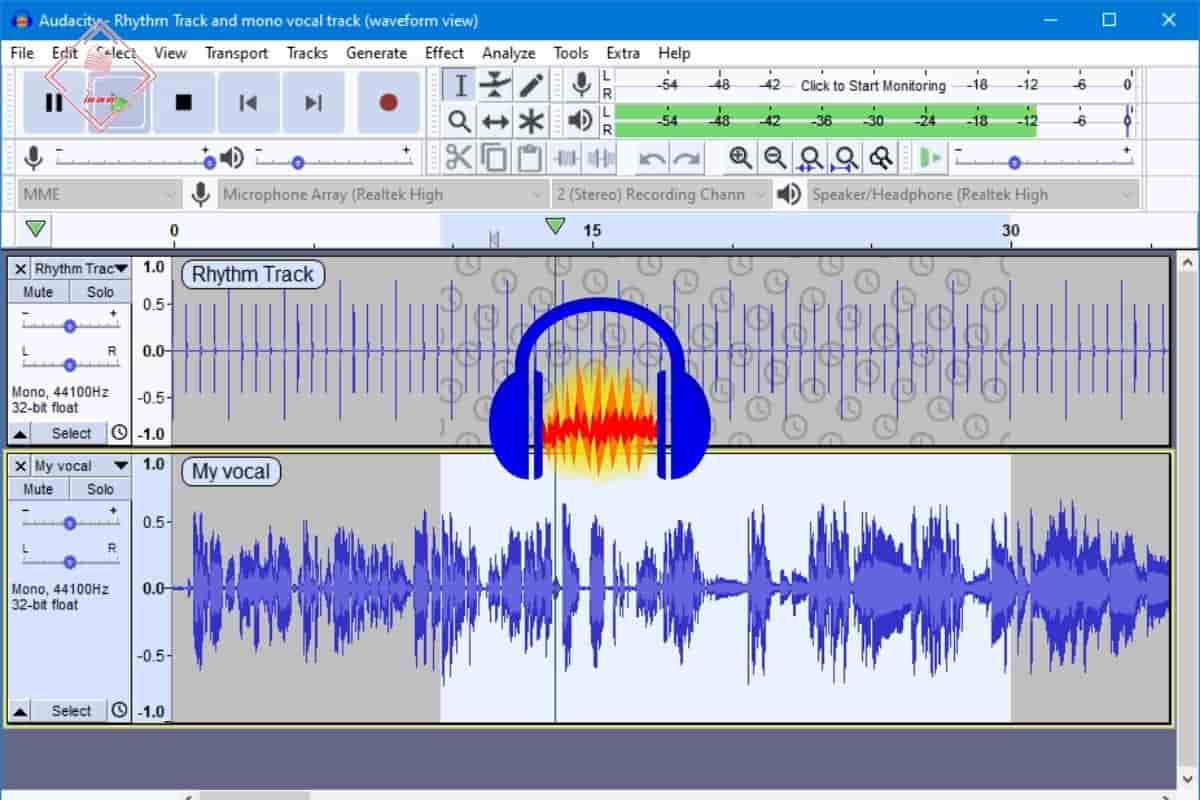Activate the Multi-Tool

[531, 120]
